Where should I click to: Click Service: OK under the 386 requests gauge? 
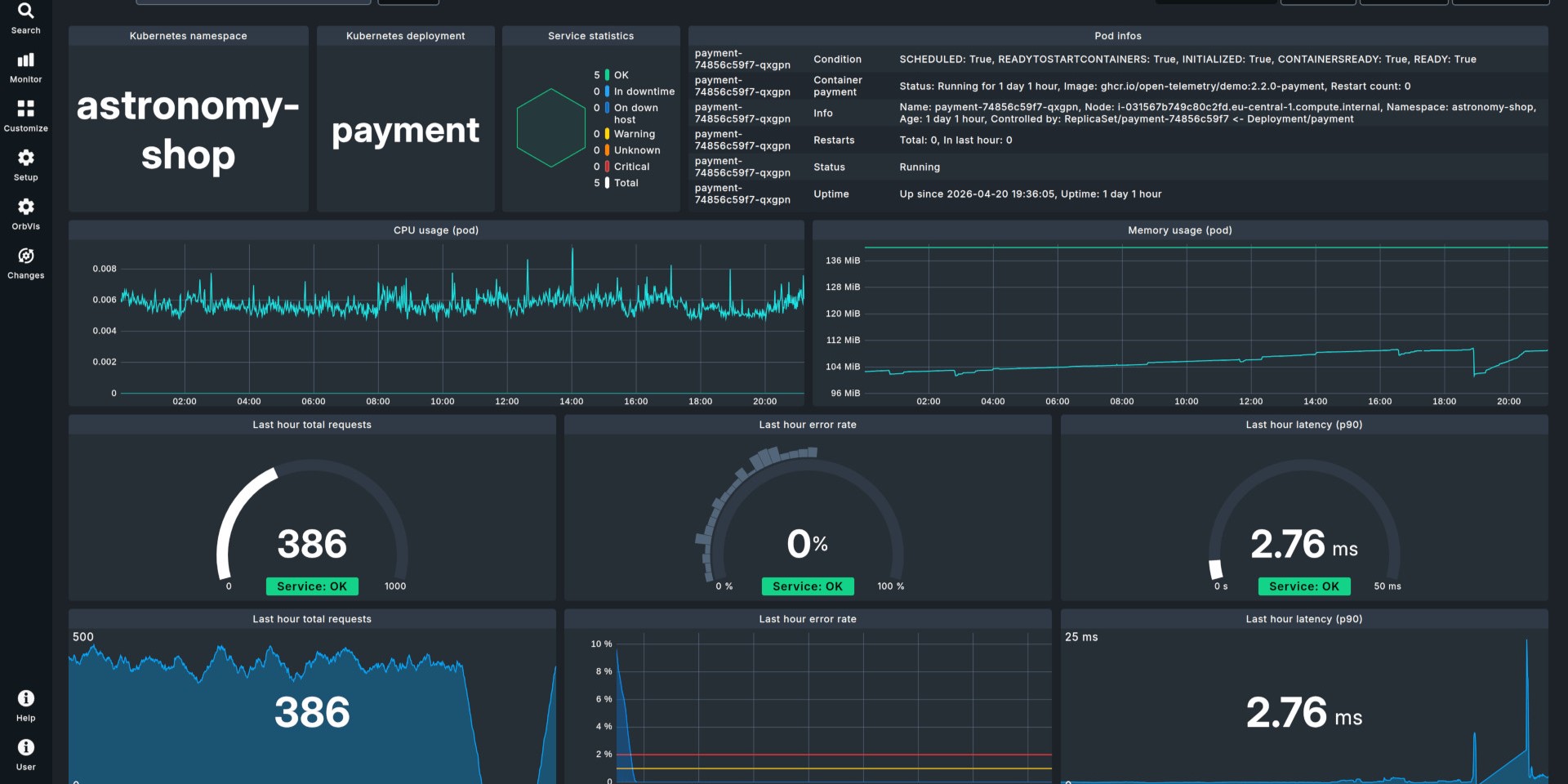pos(312,586)
